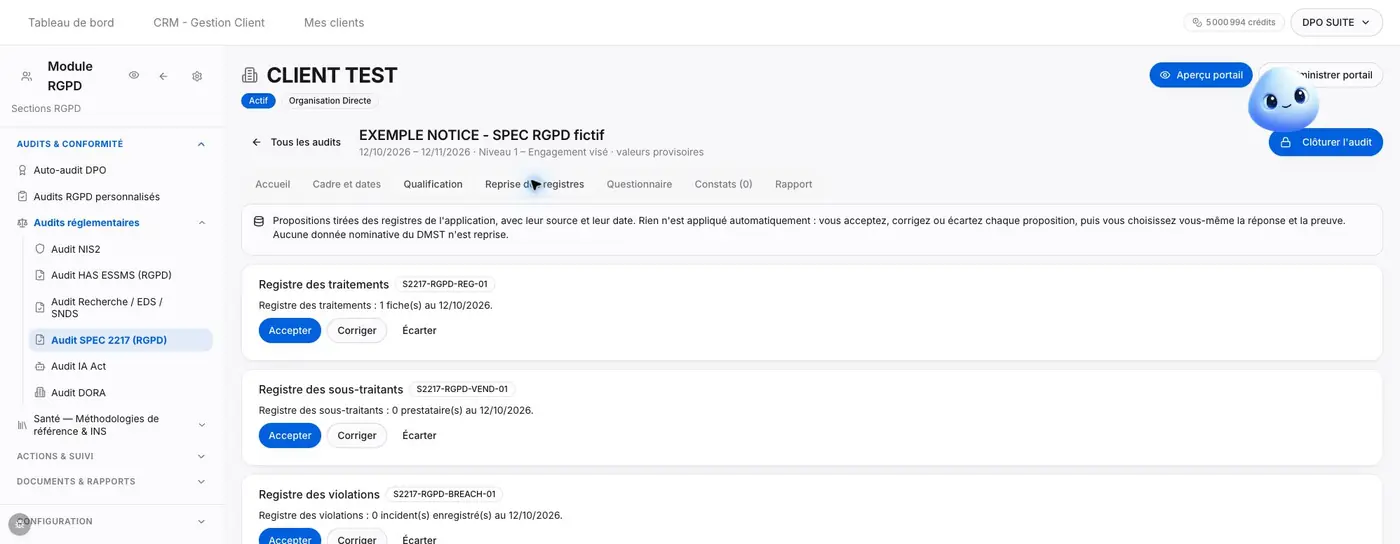Click the database icon in the info banner
The width and height of the screenshot is (1400, 544).
pyautogui.click(x=259, y=221)
